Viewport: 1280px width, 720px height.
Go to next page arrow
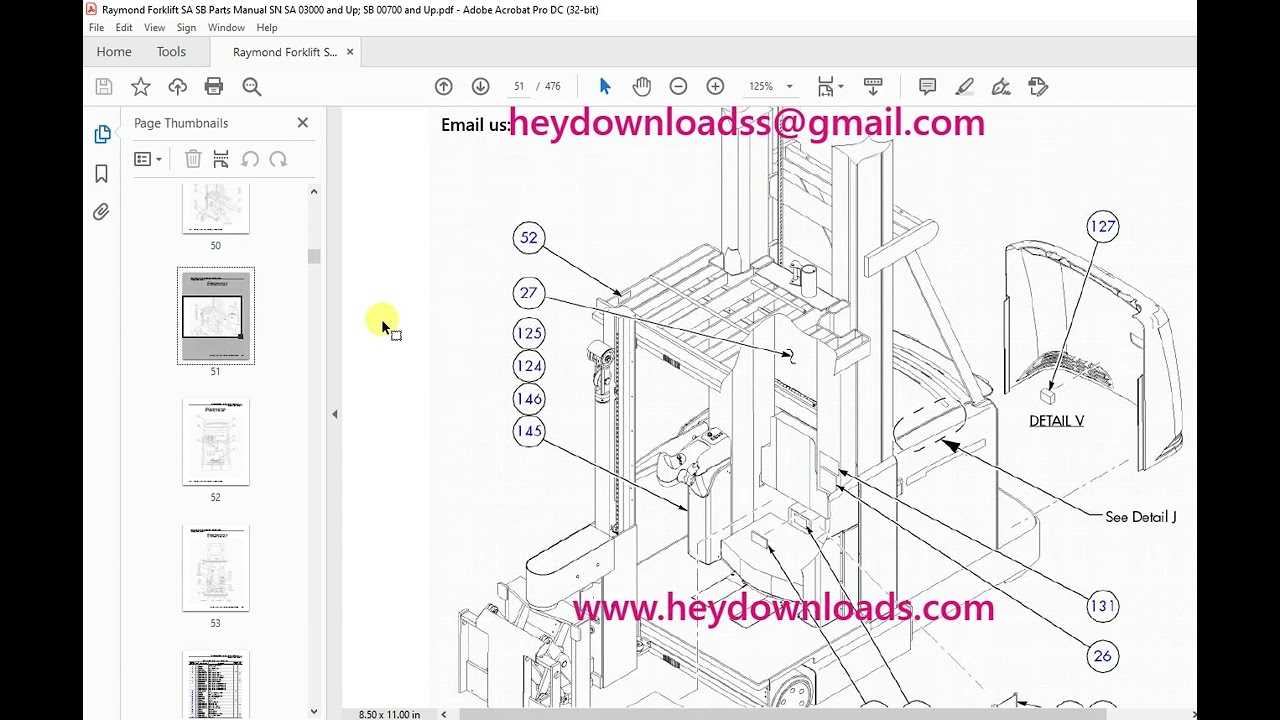point(480,87)
